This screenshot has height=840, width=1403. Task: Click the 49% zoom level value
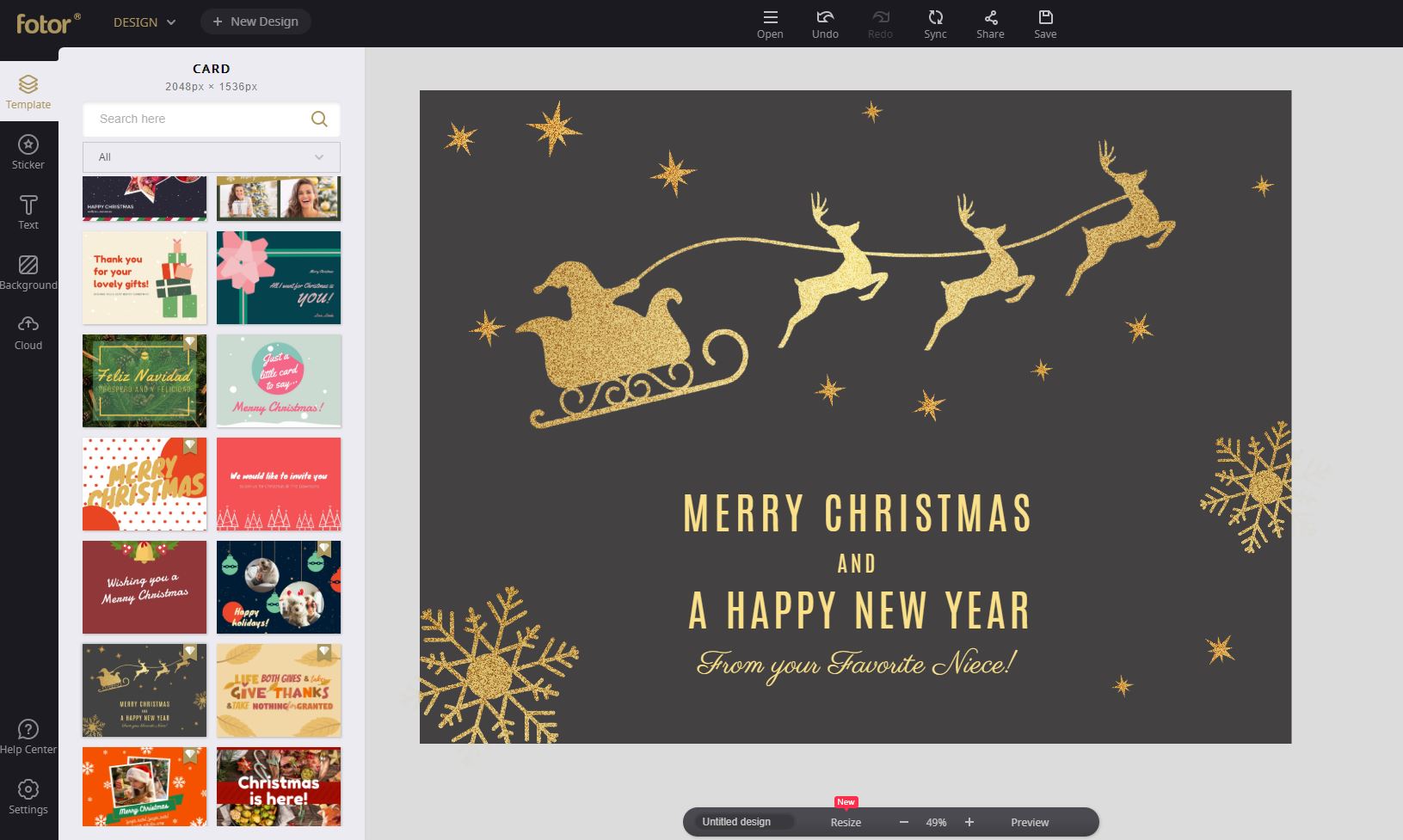click(x=936, y=823)
